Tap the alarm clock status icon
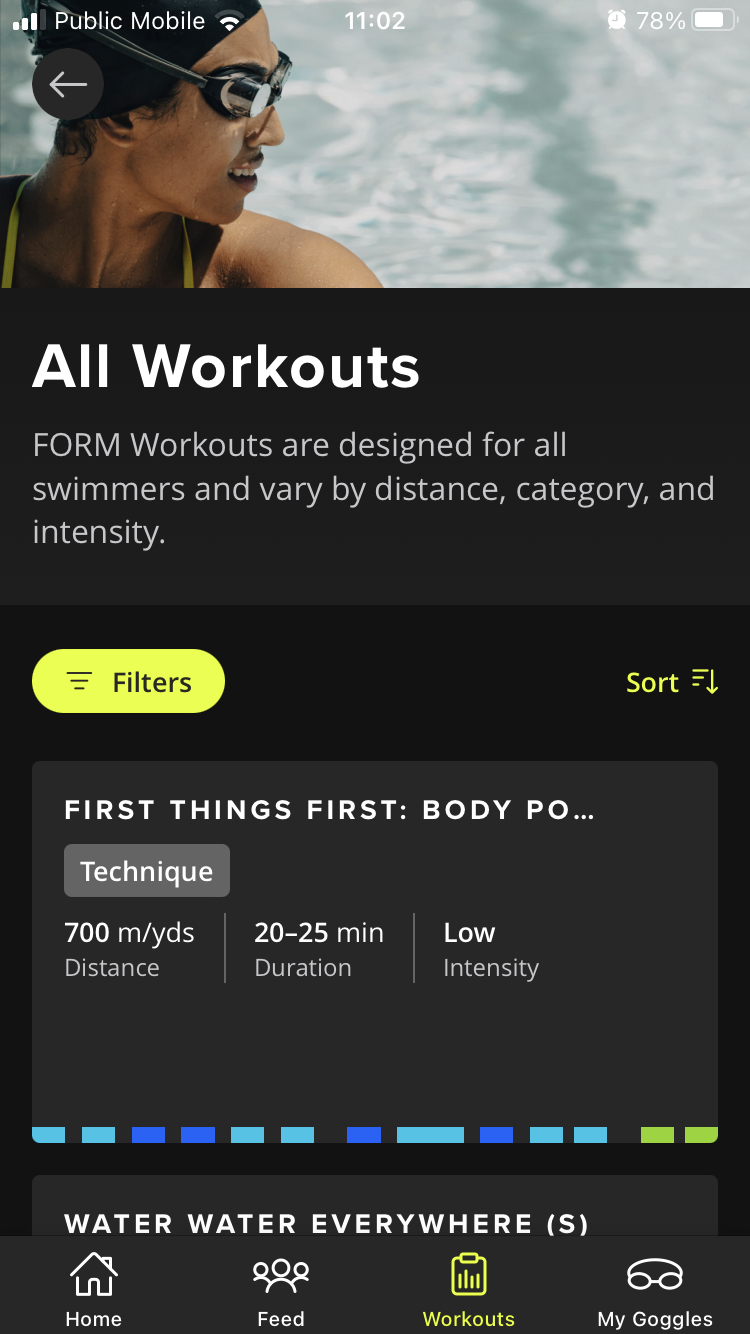750x1334 pixels. point(616,21)
